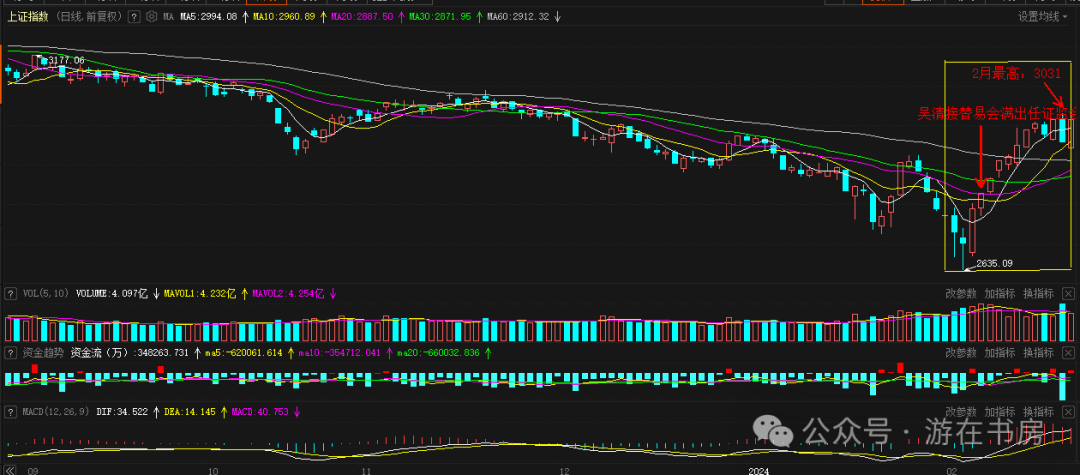The image size is (1080, 475).
Task: Open help icon for 资金趋势 indicator
Action: pyautogui.click(x=10, y=352)
